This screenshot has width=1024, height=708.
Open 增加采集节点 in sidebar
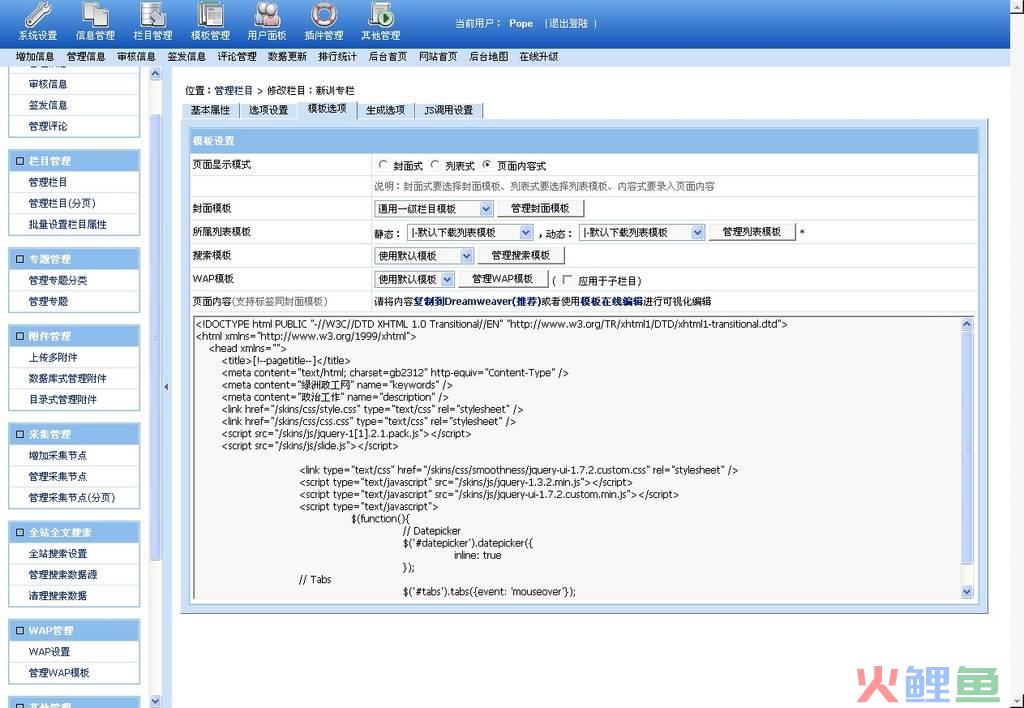click(x=57, y=455)
